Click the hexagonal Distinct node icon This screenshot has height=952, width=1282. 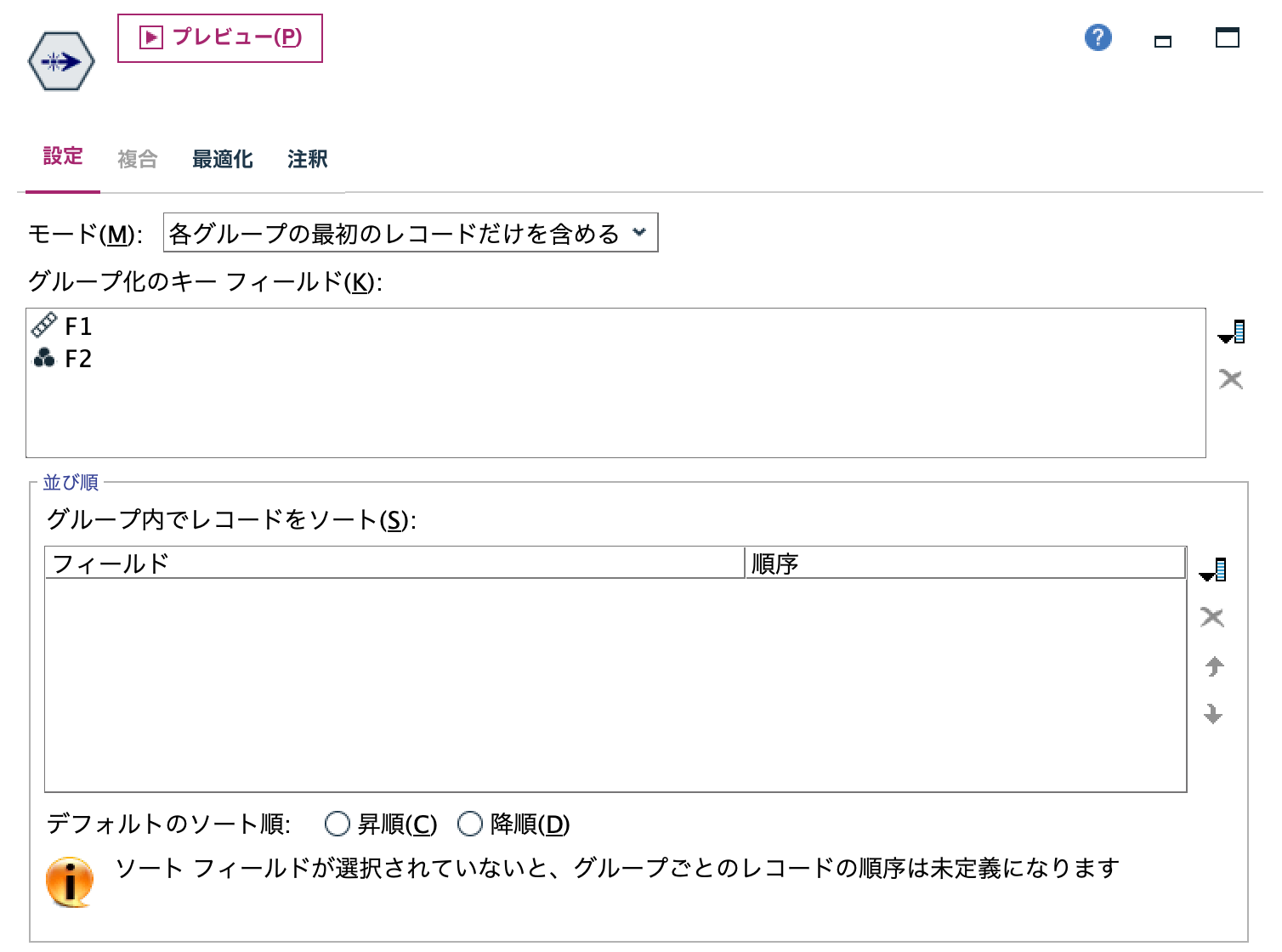tap(60, 60)
